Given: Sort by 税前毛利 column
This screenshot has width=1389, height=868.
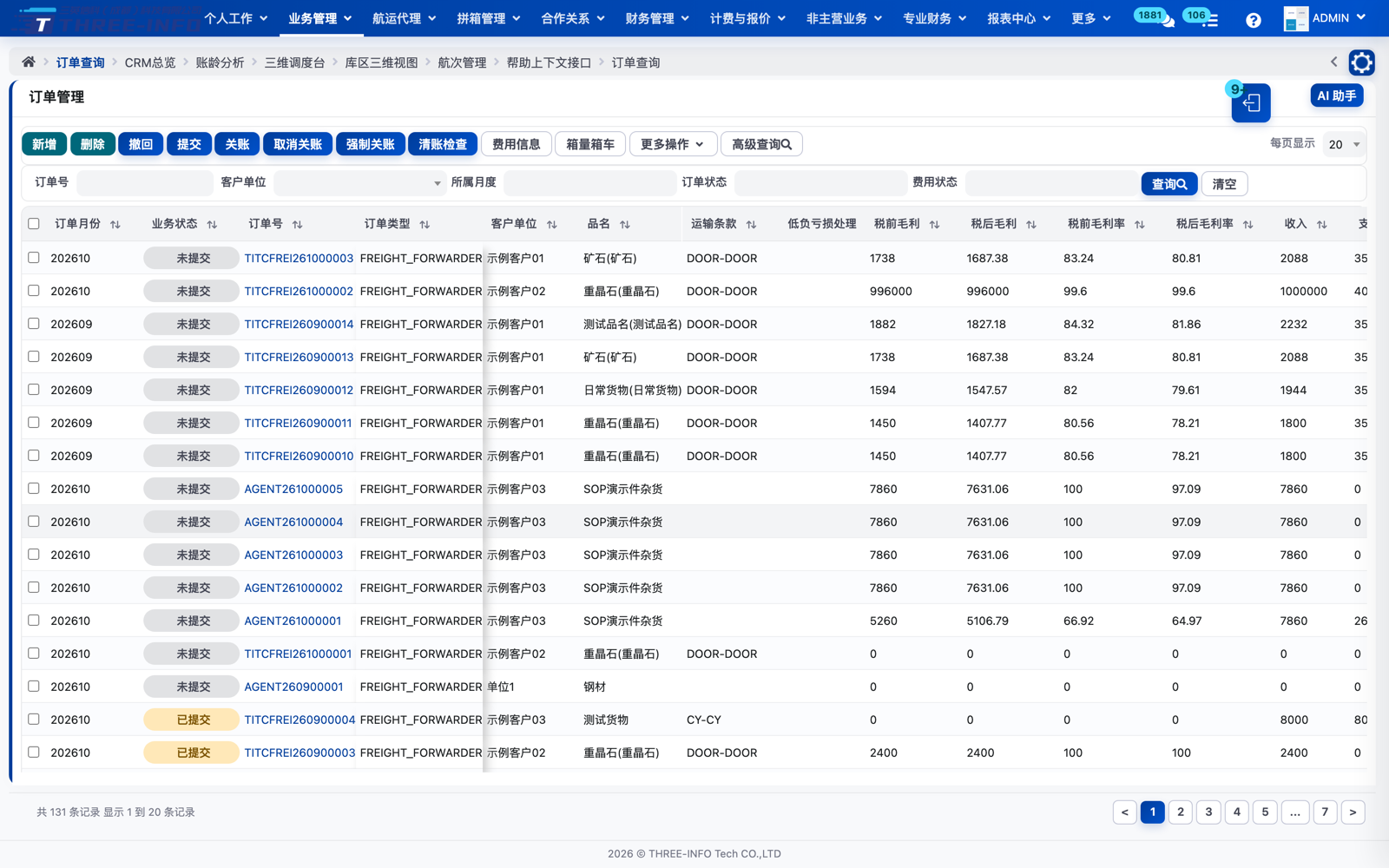Looking at the screenshot, I should point(935,225).
